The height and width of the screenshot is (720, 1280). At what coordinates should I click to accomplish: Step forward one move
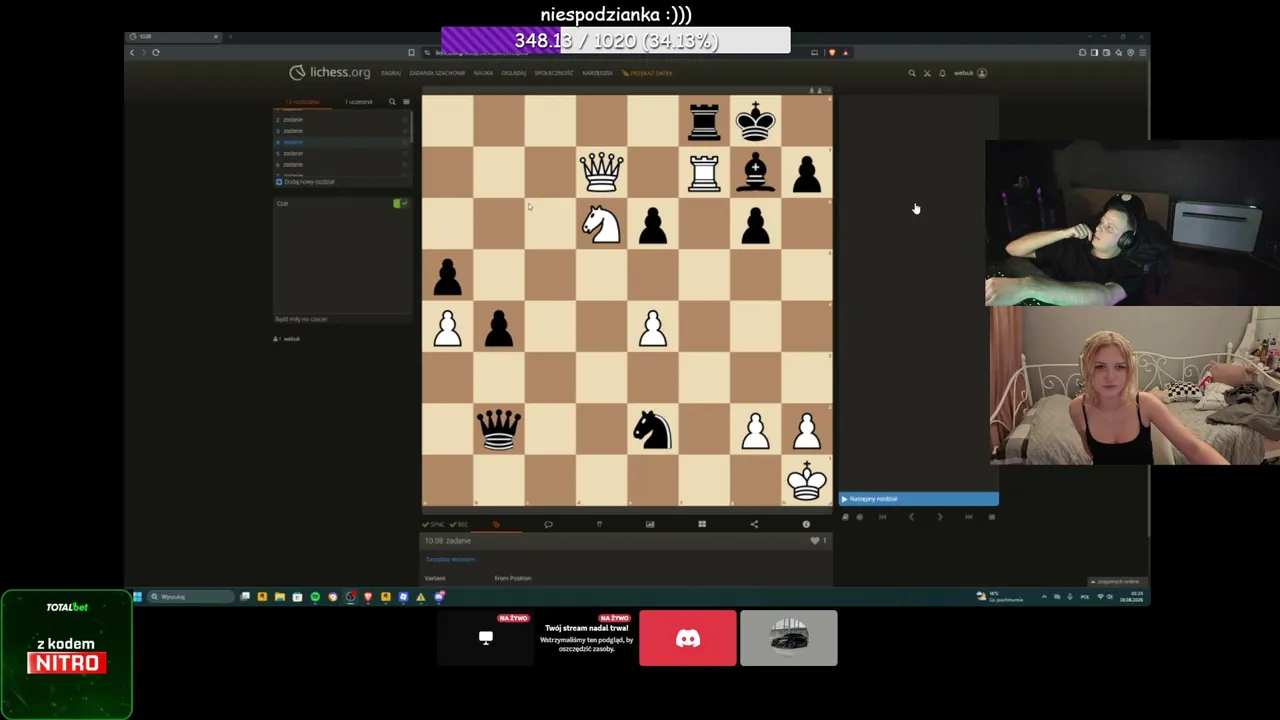pos(939,517)
